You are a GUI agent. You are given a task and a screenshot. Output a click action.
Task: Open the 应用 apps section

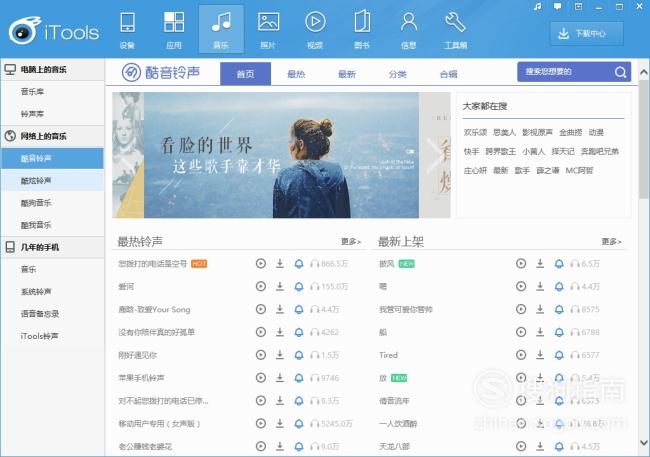[x=174, y=30]
